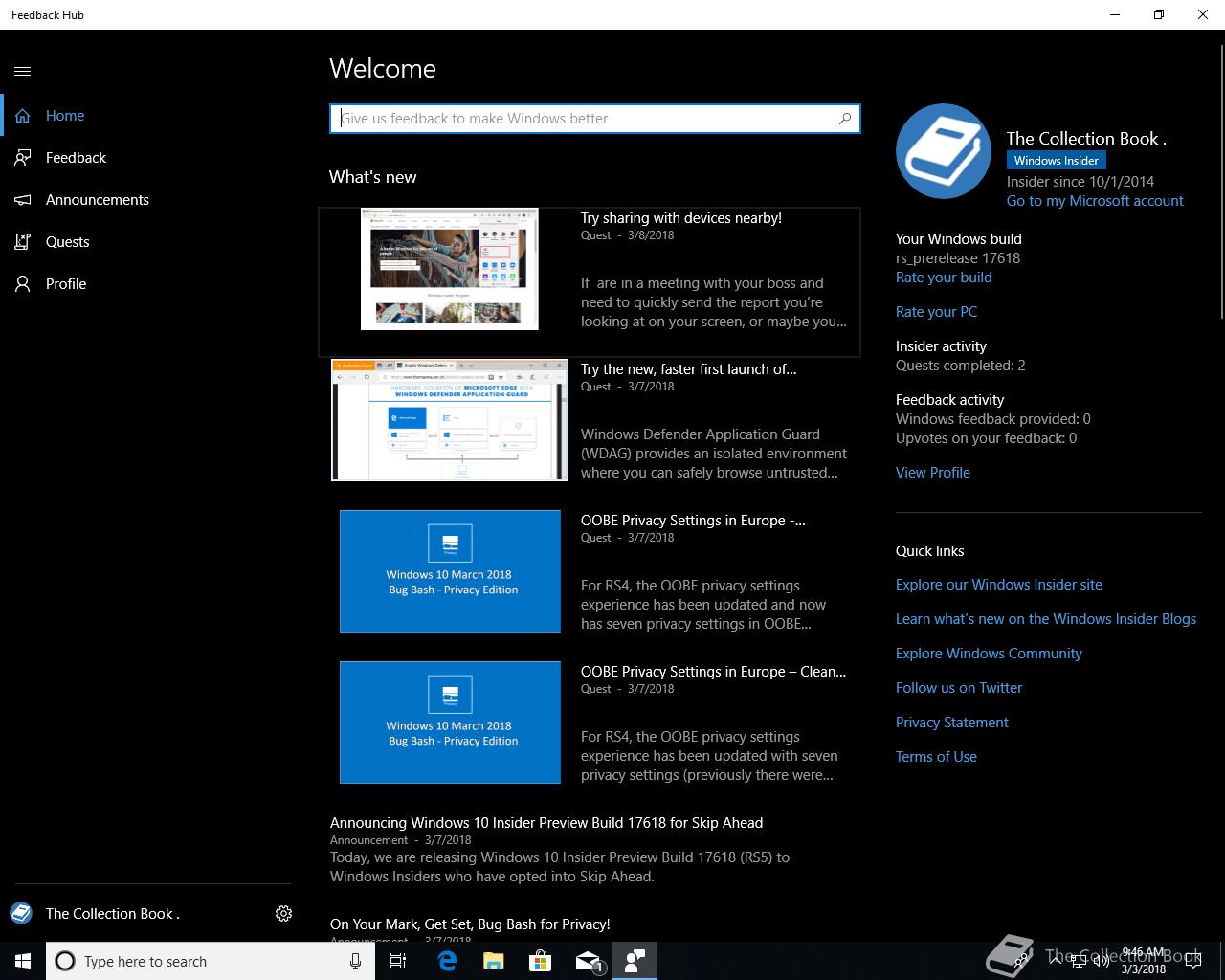The height and width of the screenshot is (980, 1225).
Task: Open Microsoft Store from taskbar
Action: pyautogui.click(x=541, y=961)
